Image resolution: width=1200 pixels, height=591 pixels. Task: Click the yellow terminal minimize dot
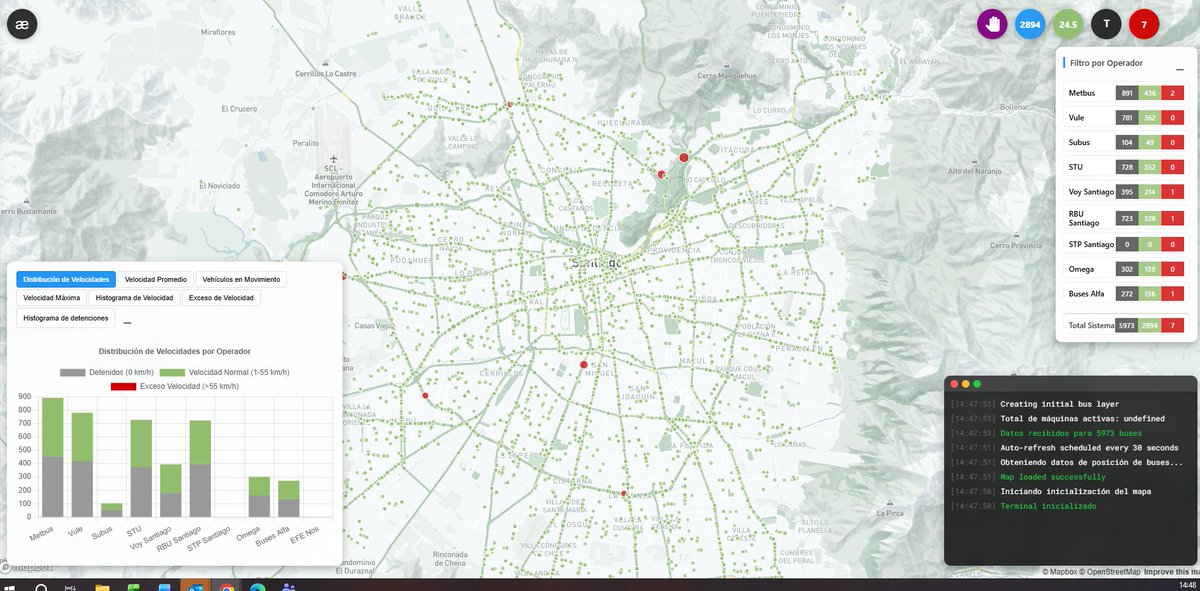[966, 384]
